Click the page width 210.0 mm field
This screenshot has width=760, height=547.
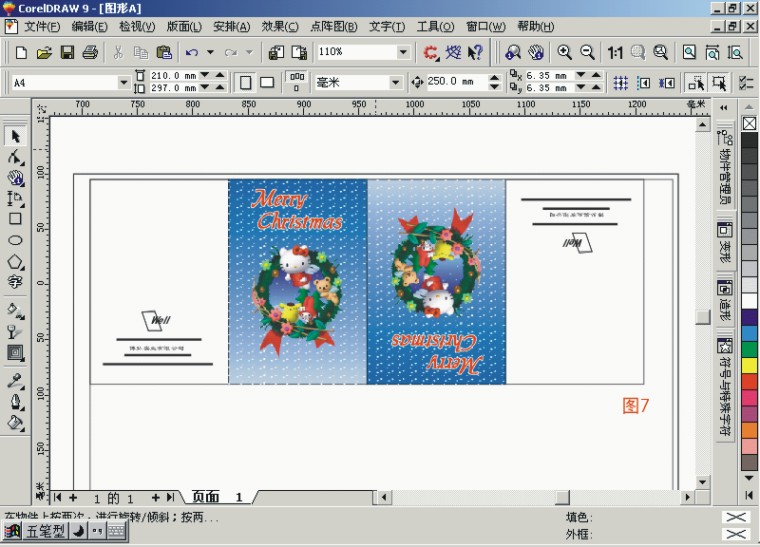click(173, 76)
